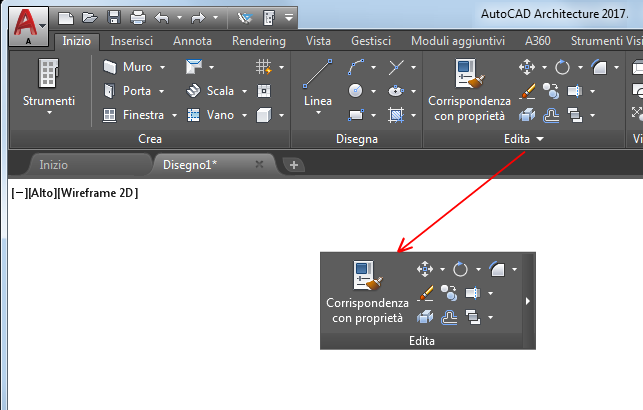Select the Porta door tool

(127, 91)
